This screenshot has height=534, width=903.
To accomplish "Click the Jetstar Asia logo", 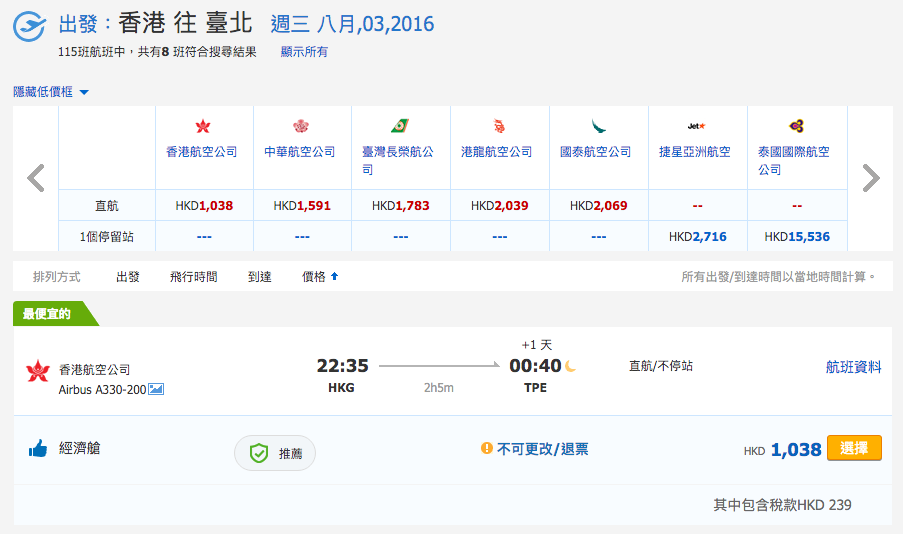I will click(x=697, y=126).
